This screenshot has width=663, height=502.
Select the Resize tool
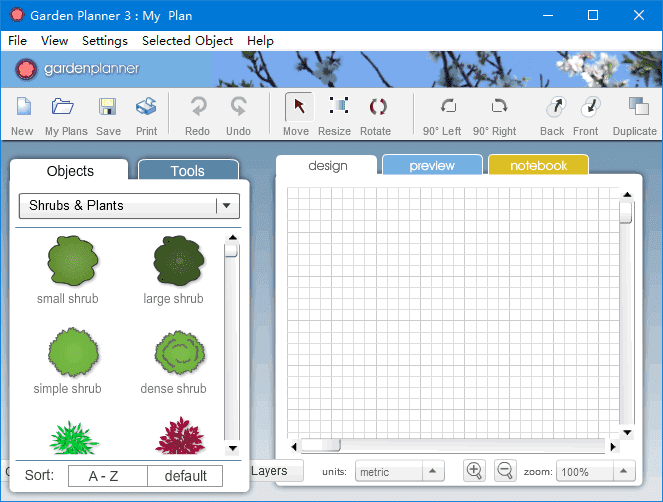click(335, 107)
